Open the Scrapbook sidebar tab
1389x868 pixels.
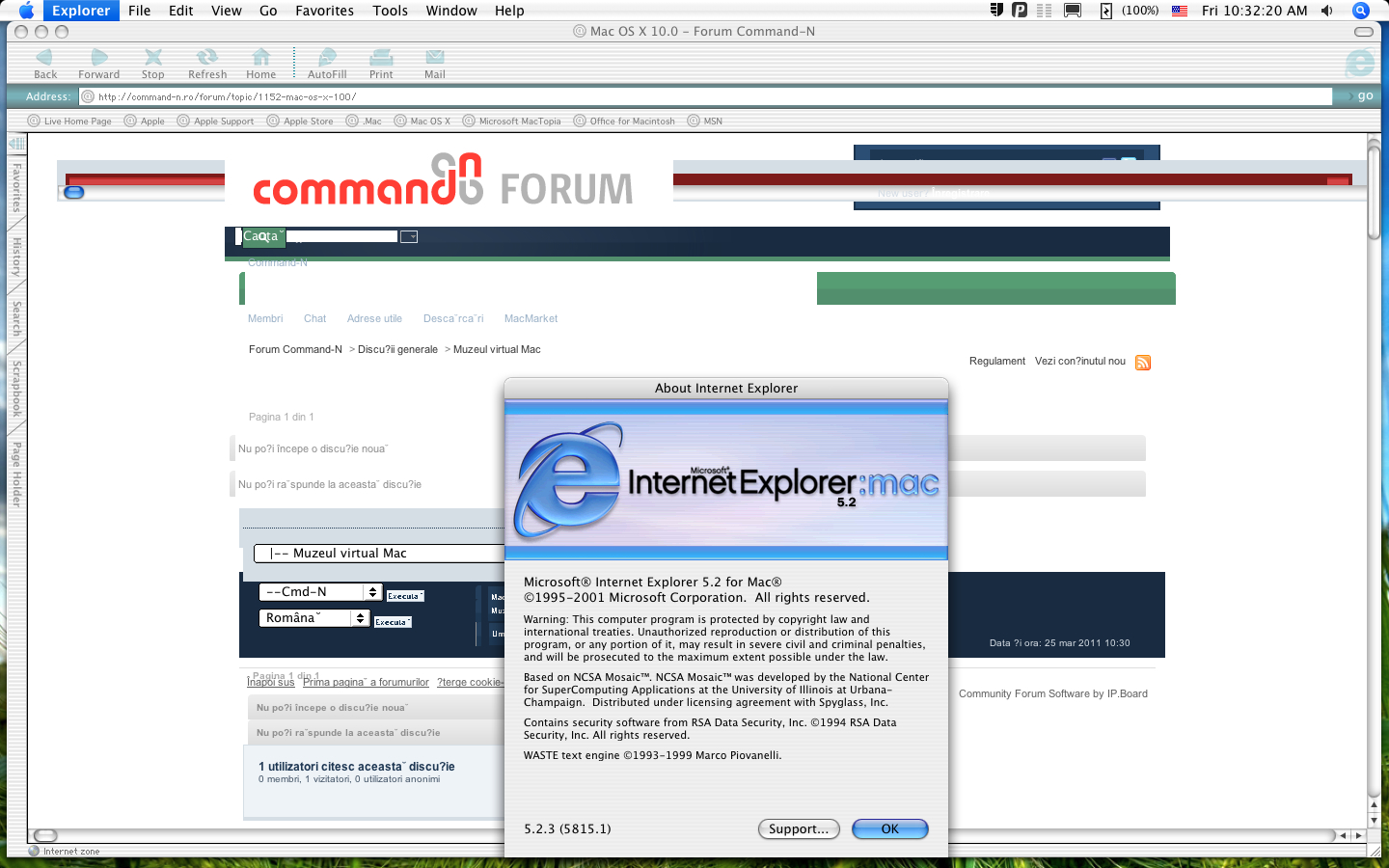point(16,389)
